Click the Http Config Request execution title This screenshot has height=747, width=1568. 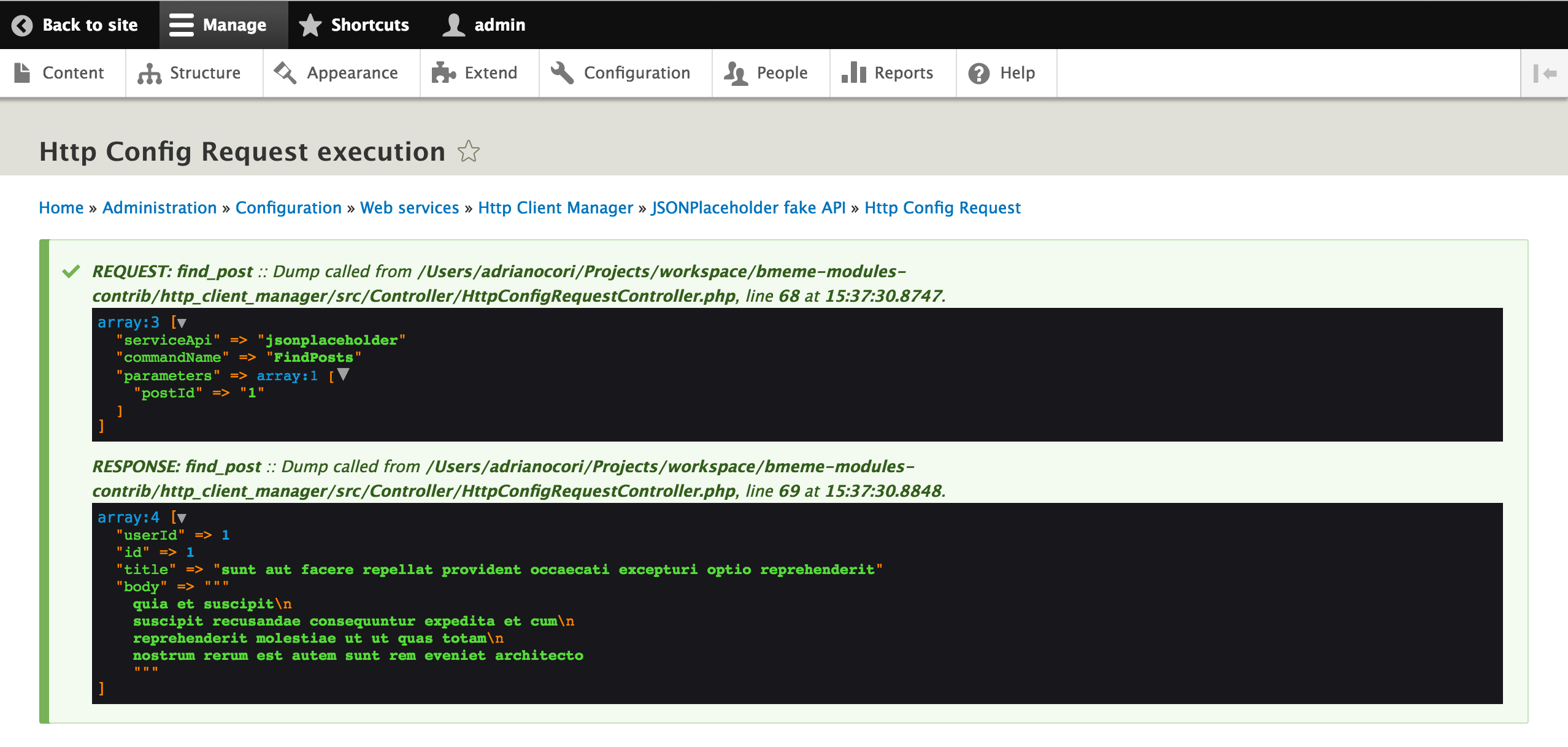[242, 151]
